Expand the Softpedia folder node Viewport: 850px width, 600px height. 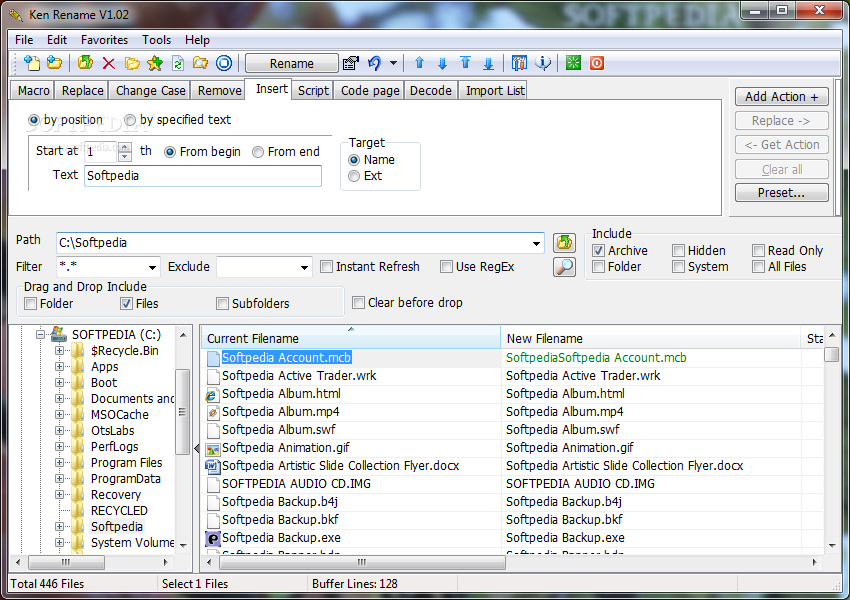(x=60, y=527)
